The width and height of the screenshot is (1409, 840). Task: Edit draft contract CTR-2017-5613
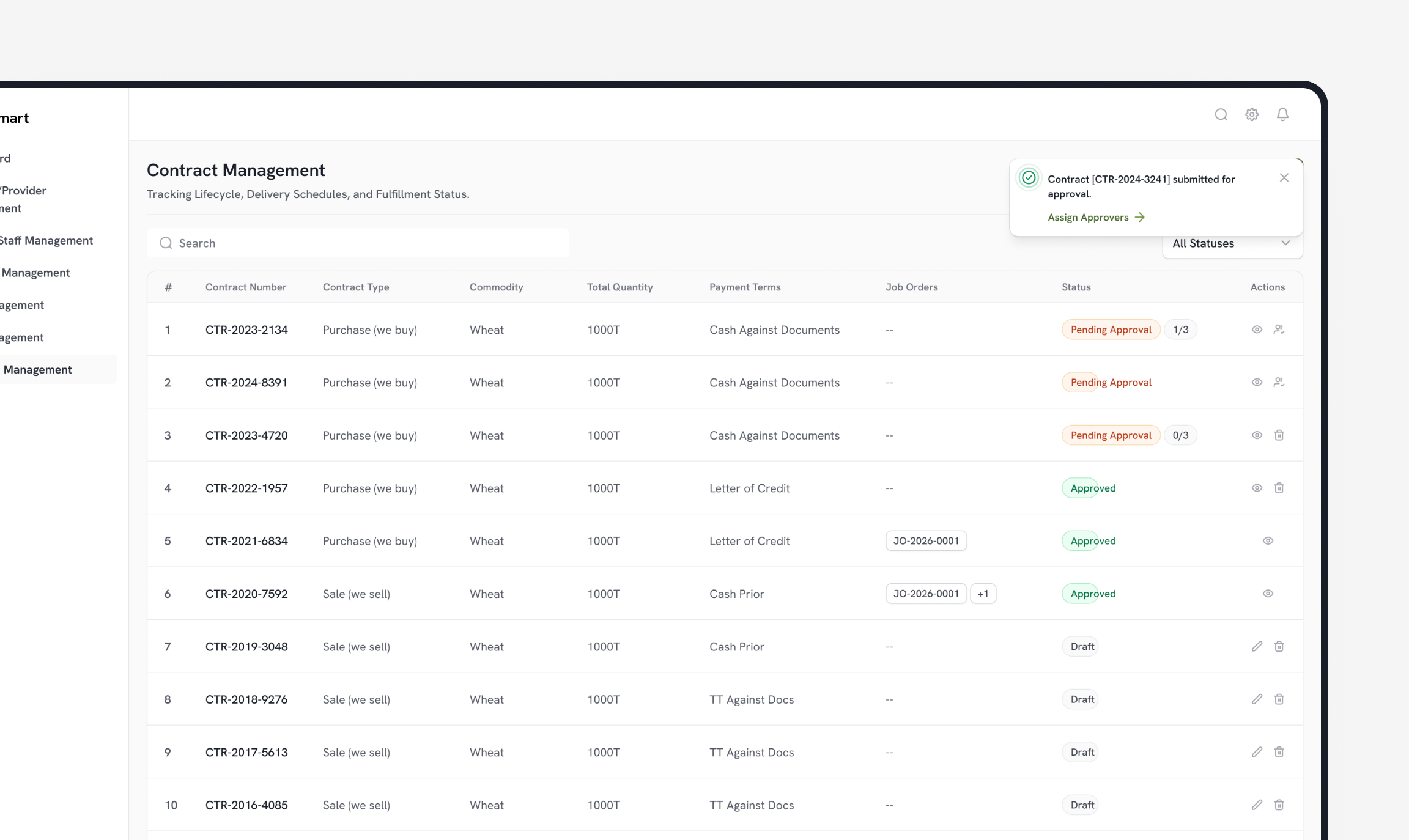coord(1257,752)
